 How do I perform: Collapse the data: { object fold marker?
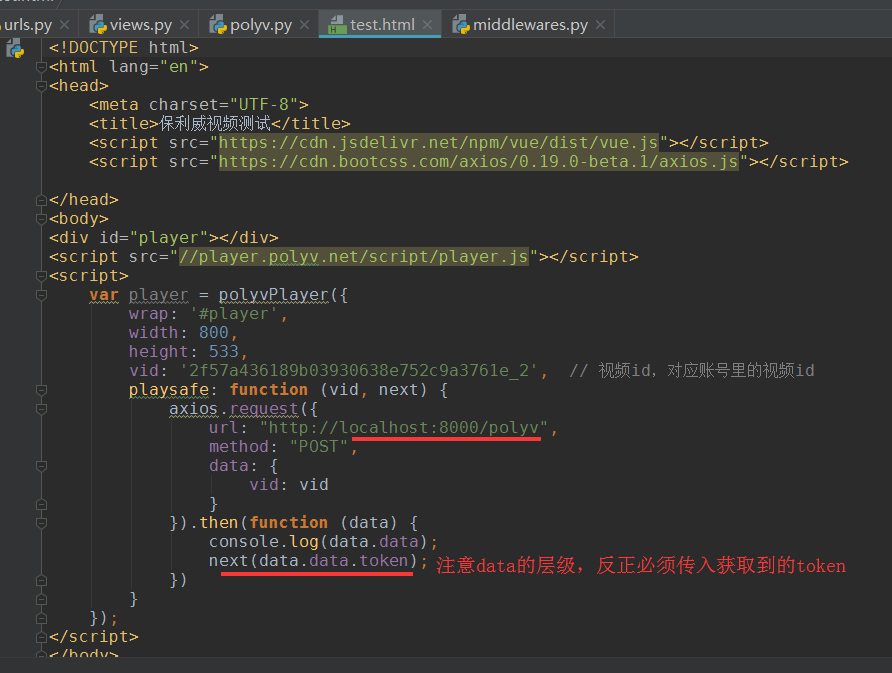click(41, 466)
